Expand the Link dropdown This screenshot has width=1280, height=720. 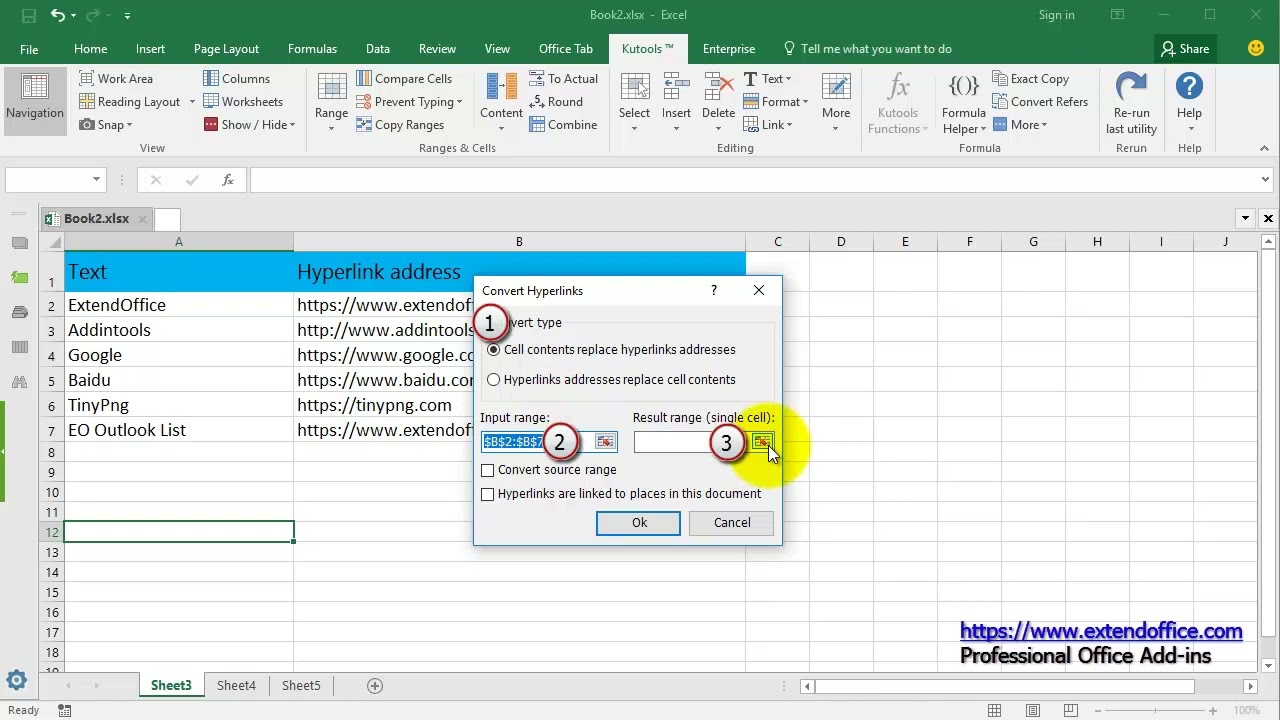(x=789, y=125)
